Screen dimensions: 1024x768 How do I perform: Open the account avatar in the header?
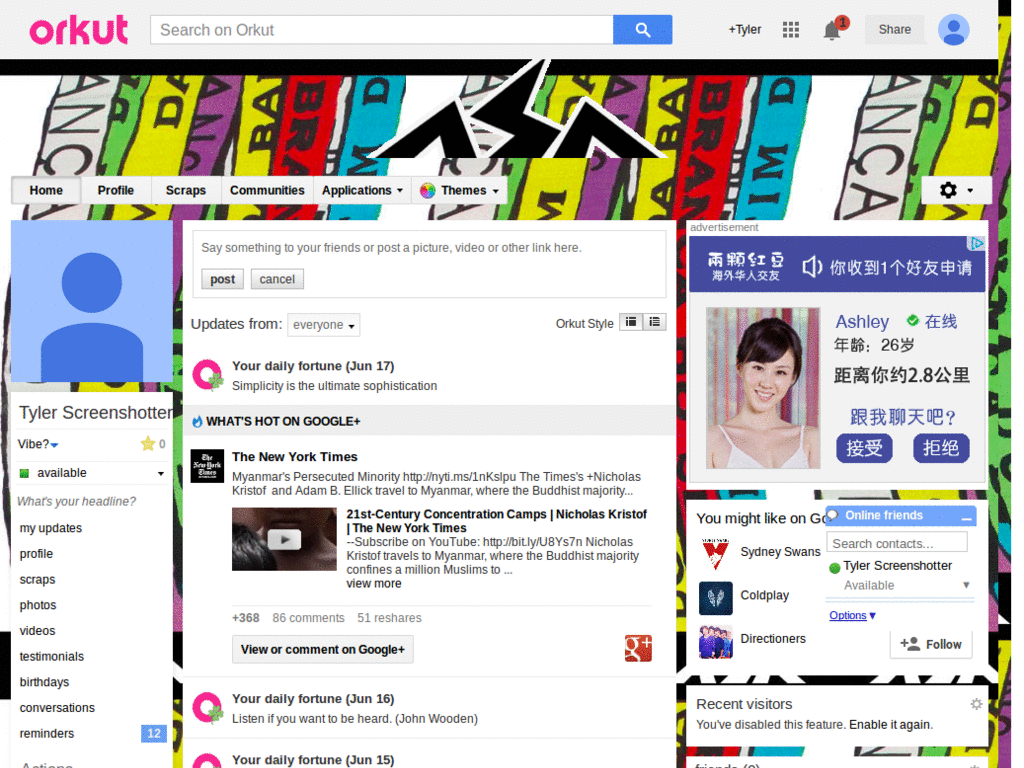click(953, 29)
